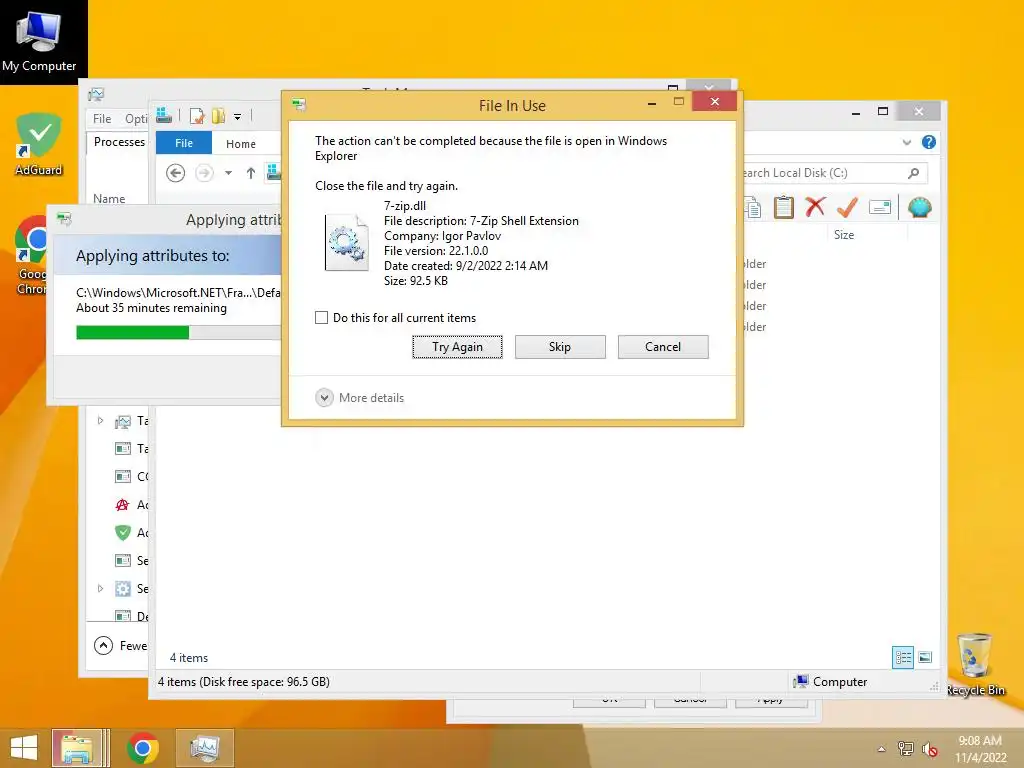Image resolution: width=1024 pixels, height=768 pixels.
Task: Open the Windows Start button
Action: 24,748
